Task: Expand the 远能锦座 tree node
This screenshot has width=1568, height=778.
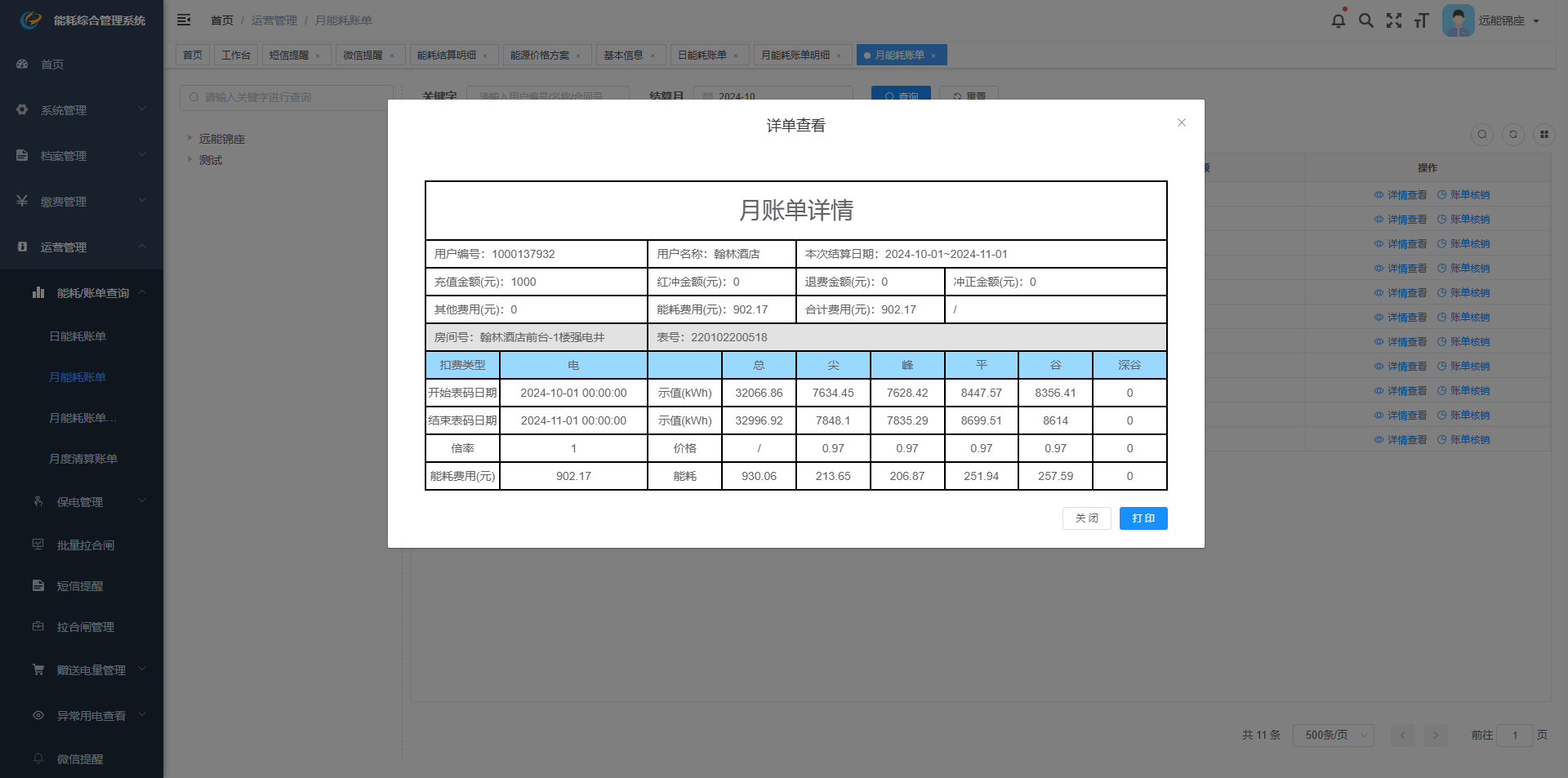Action: point(190,139)
